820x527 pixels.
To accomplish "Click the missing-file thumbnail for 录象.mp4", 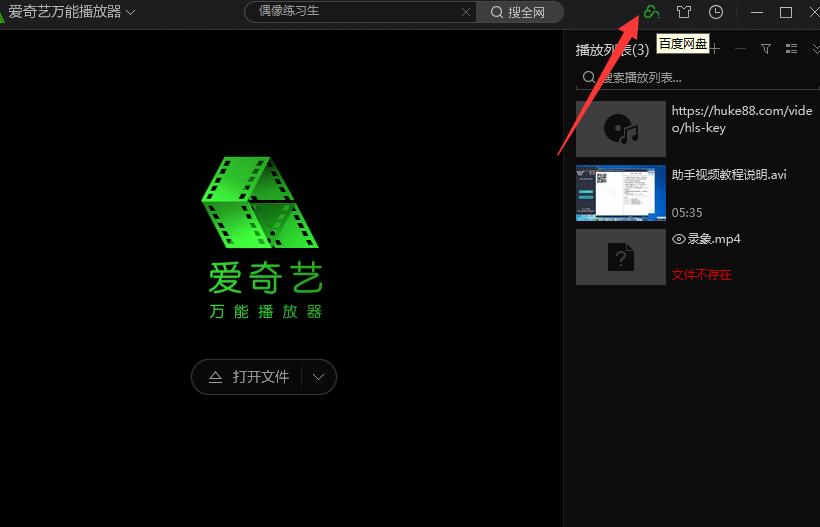I will pyautogui.click(x=620, y=257).
